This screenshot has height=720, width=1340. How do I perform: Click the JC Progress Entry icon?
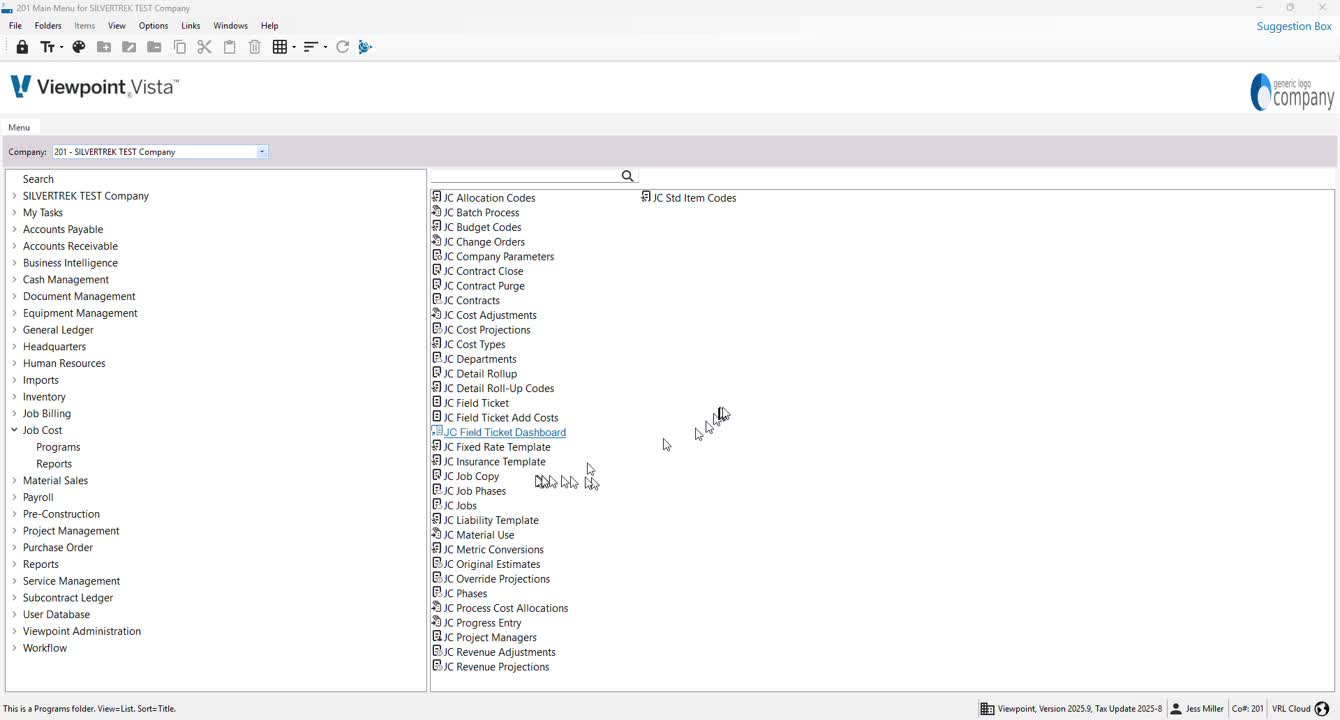coord(437,622)
